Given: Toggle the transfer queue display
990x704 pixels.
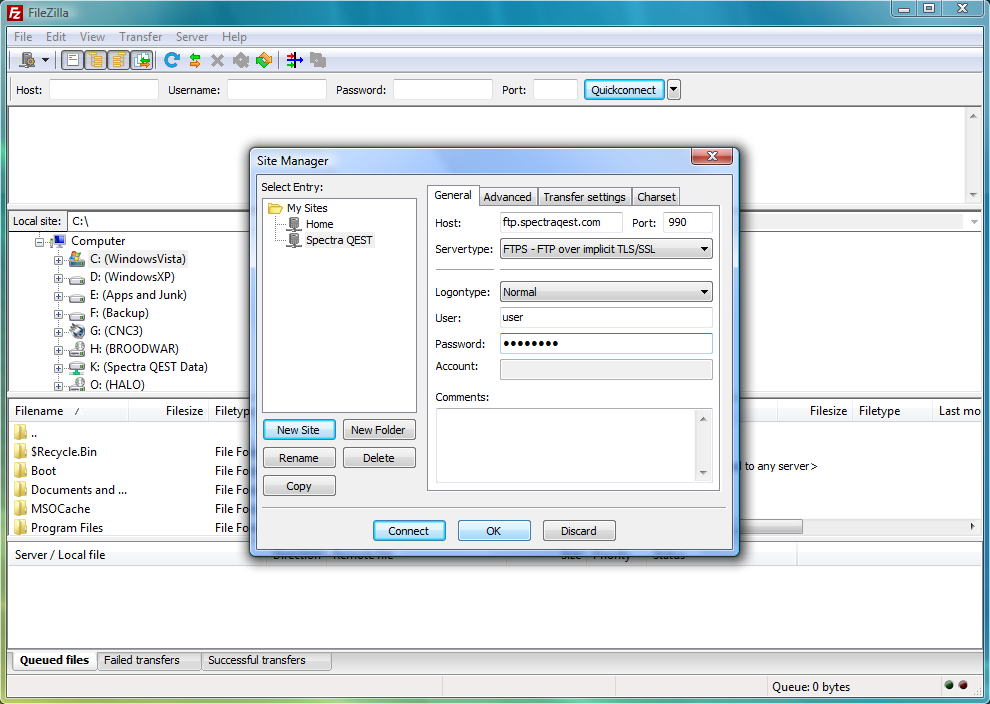Looking at the screenshot, I should point(141,60).
